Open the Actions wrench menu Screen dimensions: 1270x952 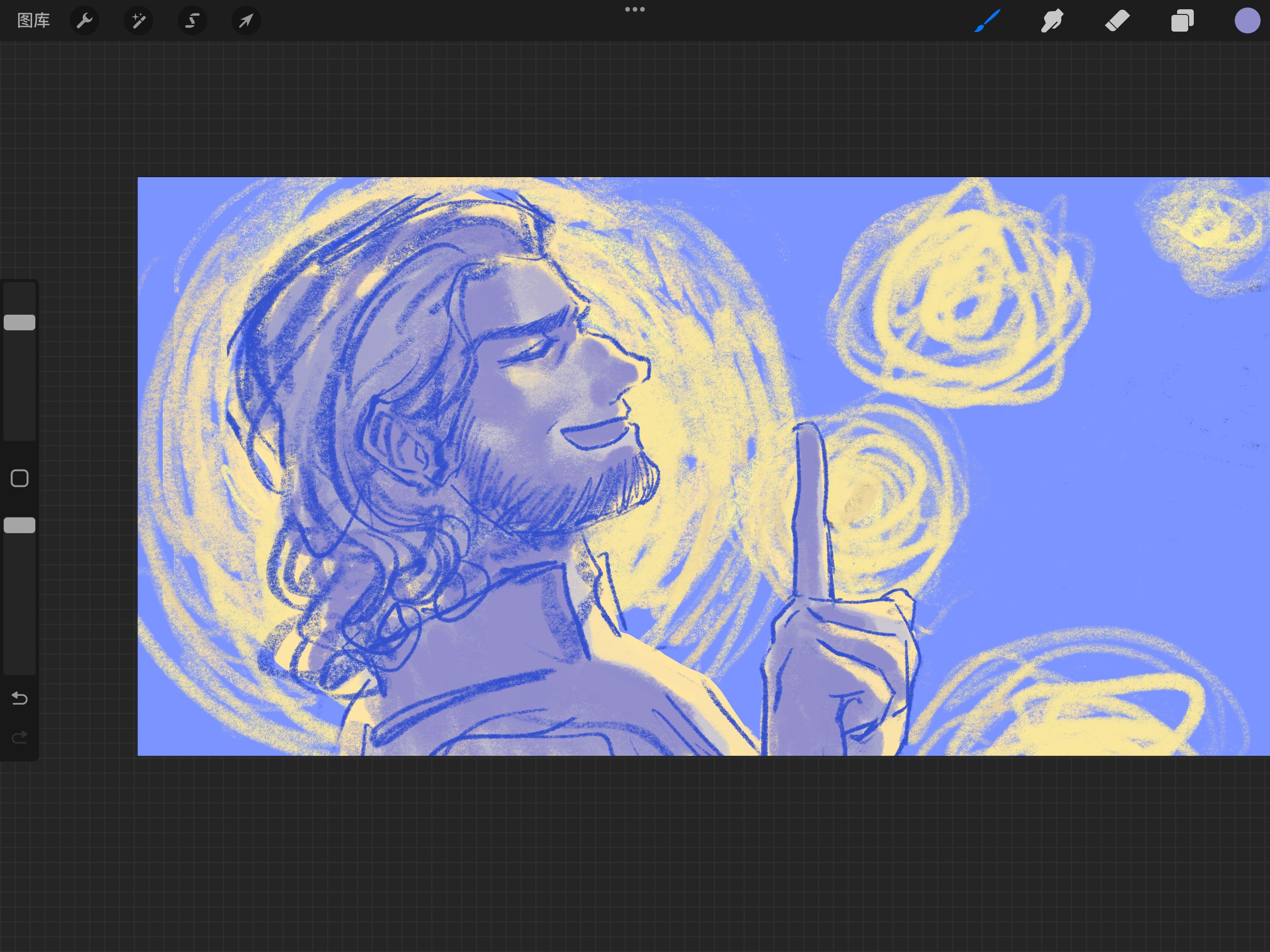85,20
